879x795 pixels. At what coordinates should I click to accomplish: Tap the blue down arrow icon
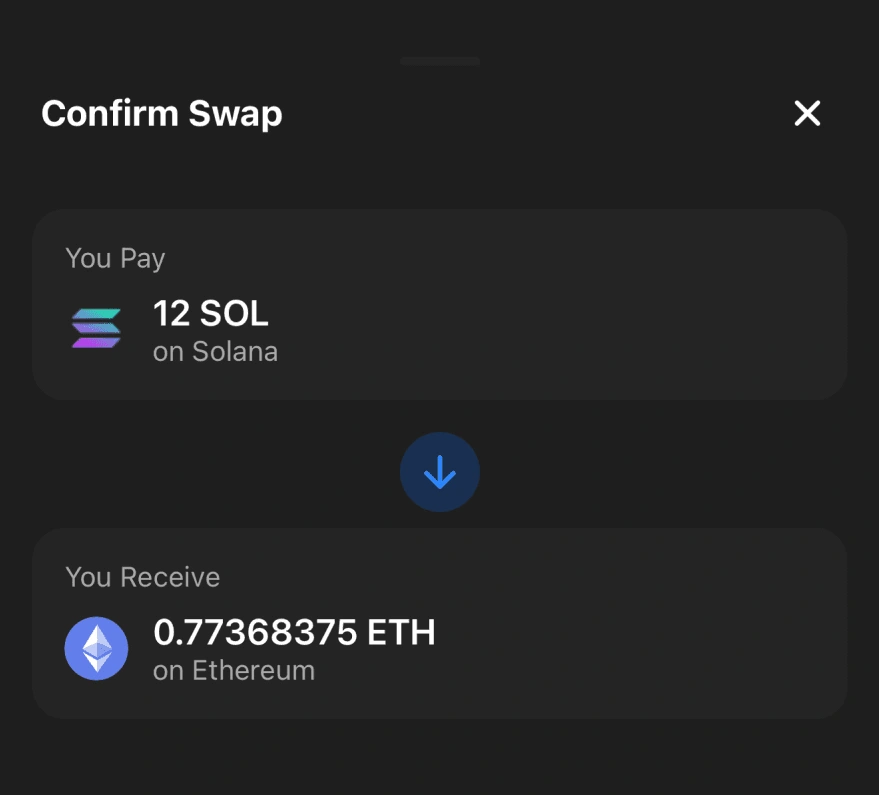tap(440, 474)
